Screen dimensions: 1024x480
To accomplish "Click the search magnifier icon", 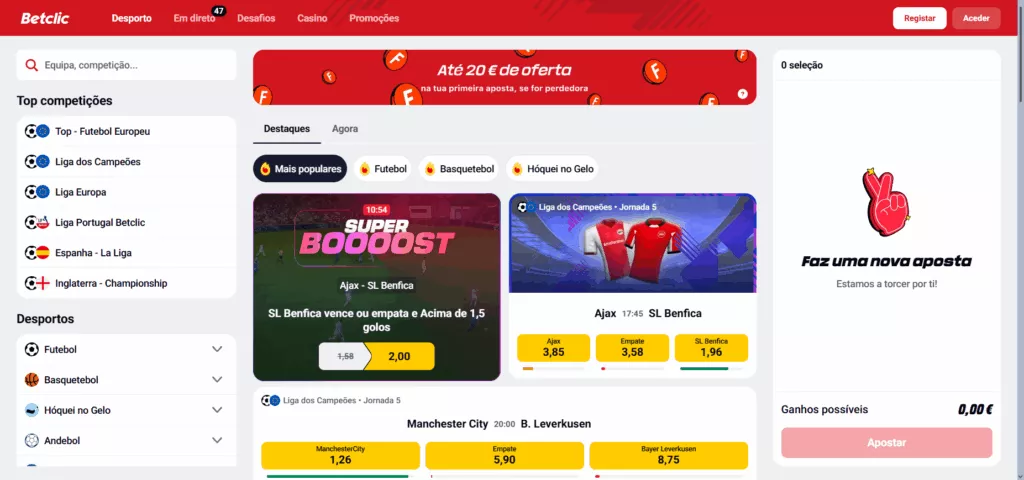I will [31, 65].
